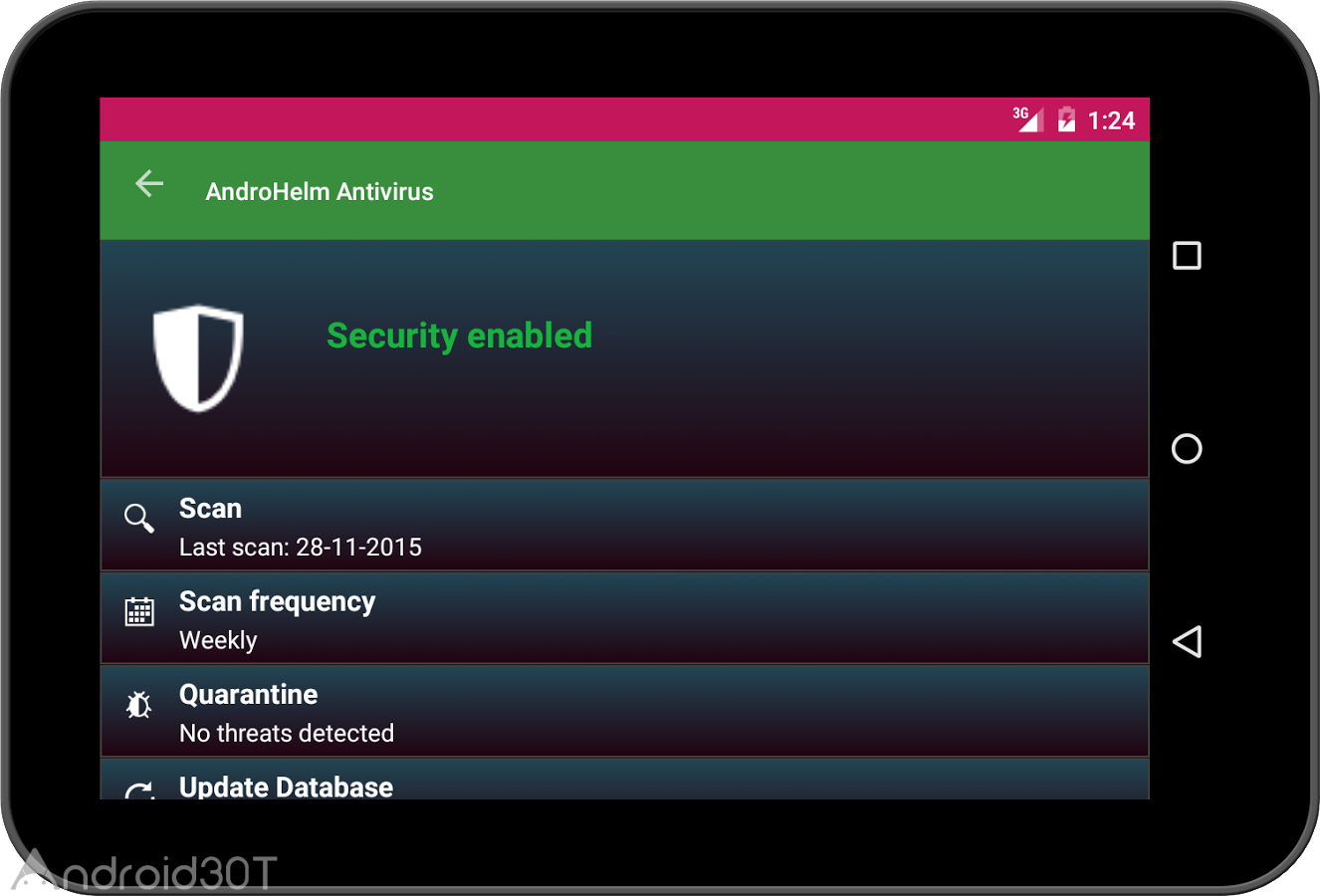Screen dimensions: 1320x896
Task: Tap the back arrow in the header
Action: (149, 183)
